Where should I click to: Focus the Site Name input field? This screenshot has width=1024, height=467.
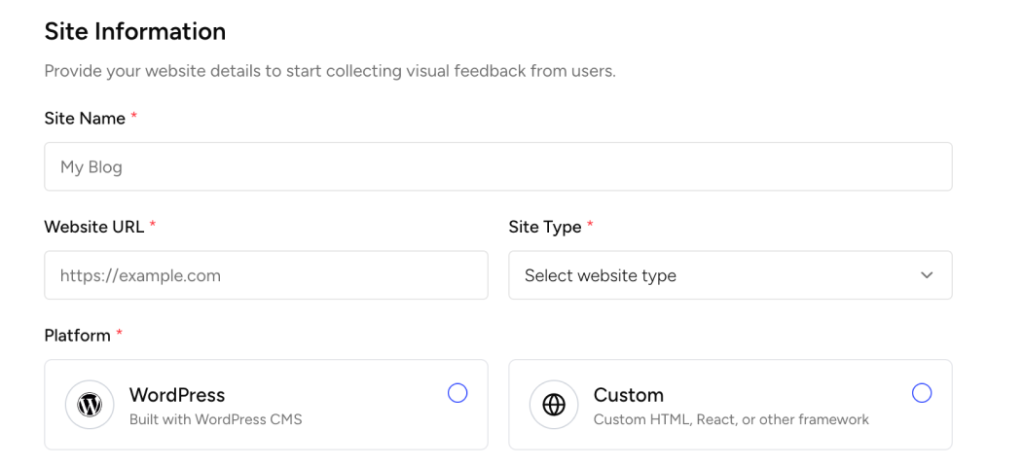tap(497, 167)
